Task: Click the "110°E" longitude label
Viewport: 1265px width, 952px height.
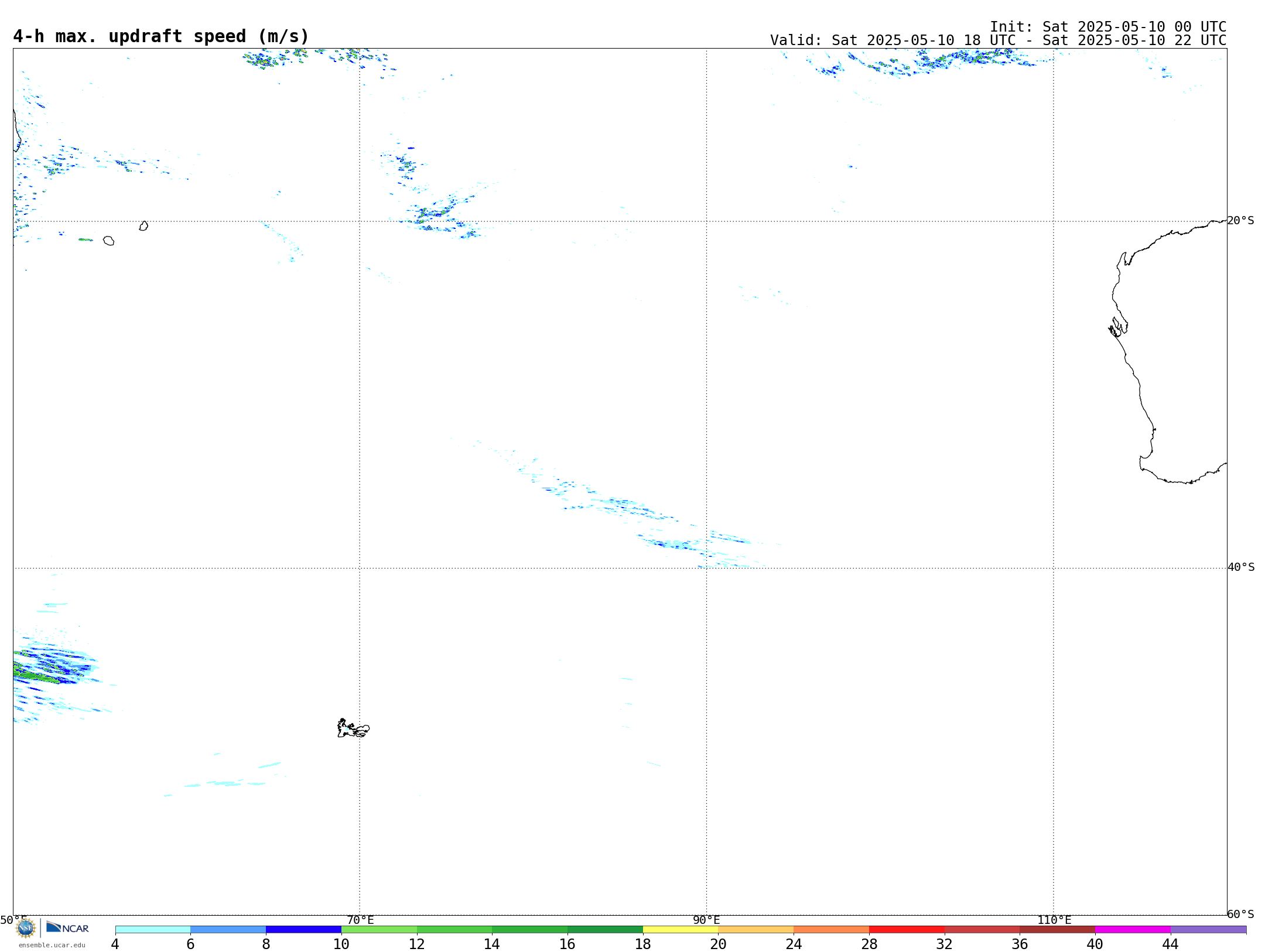Action: (1054, 920)
